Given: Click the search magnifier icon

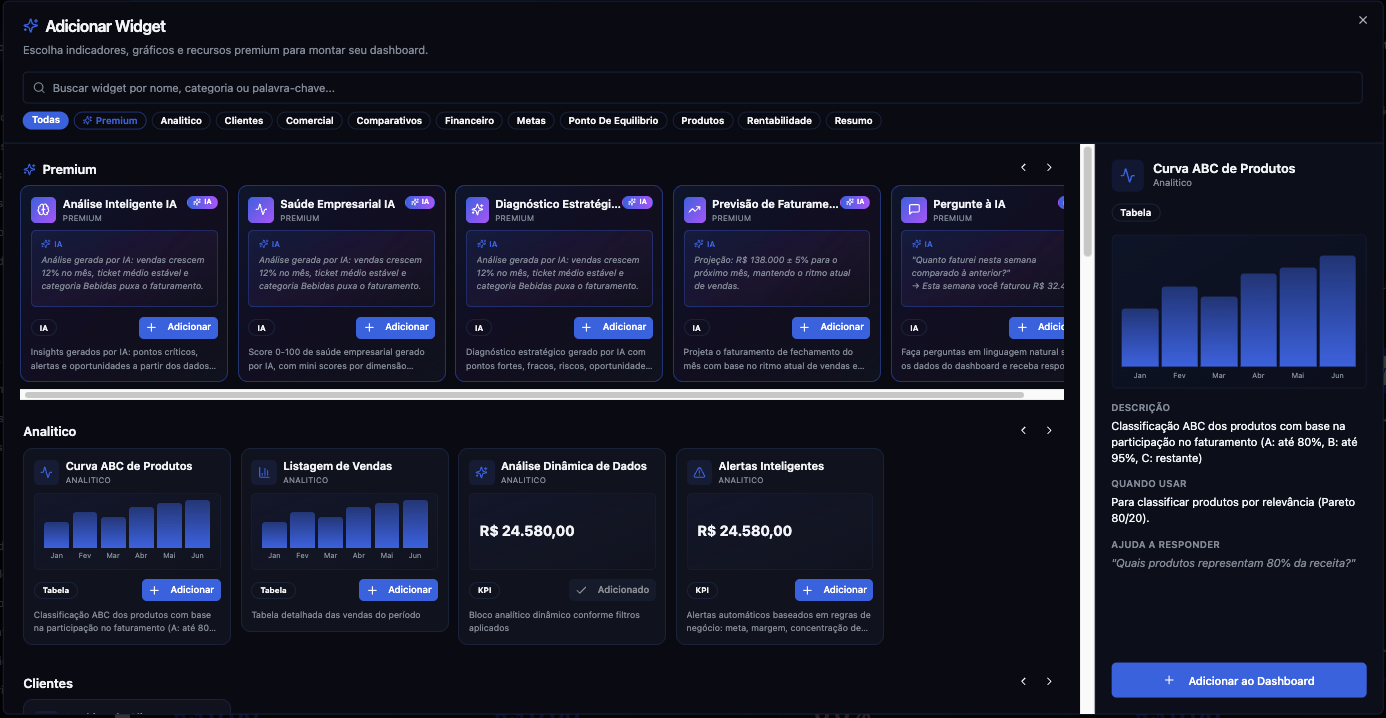Looking at the screenshot, I should tap(40, 88).
